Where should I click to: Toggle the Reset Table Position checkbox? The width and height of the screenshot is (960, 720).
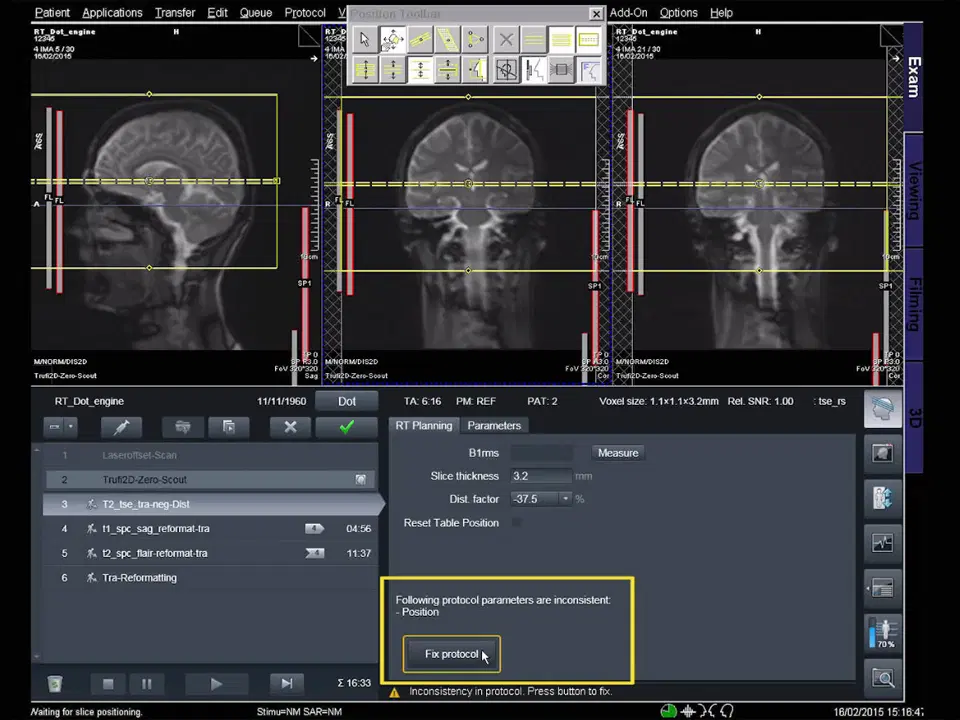[x=517, y=522]
